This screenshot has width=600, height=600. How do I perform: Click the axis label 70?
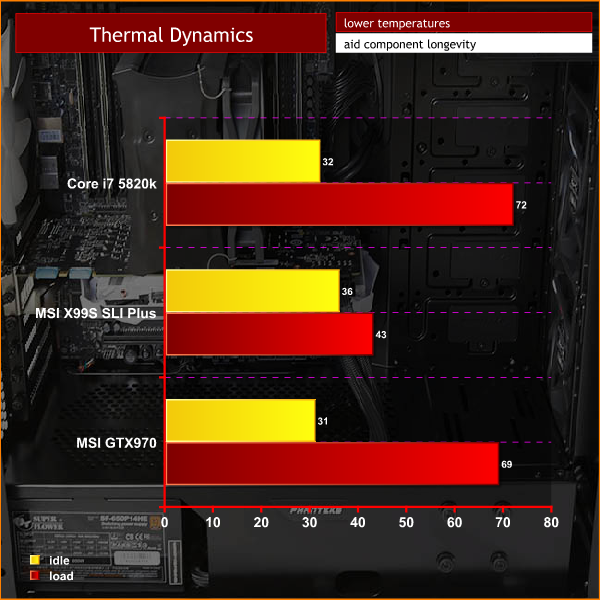coord(503,522)
